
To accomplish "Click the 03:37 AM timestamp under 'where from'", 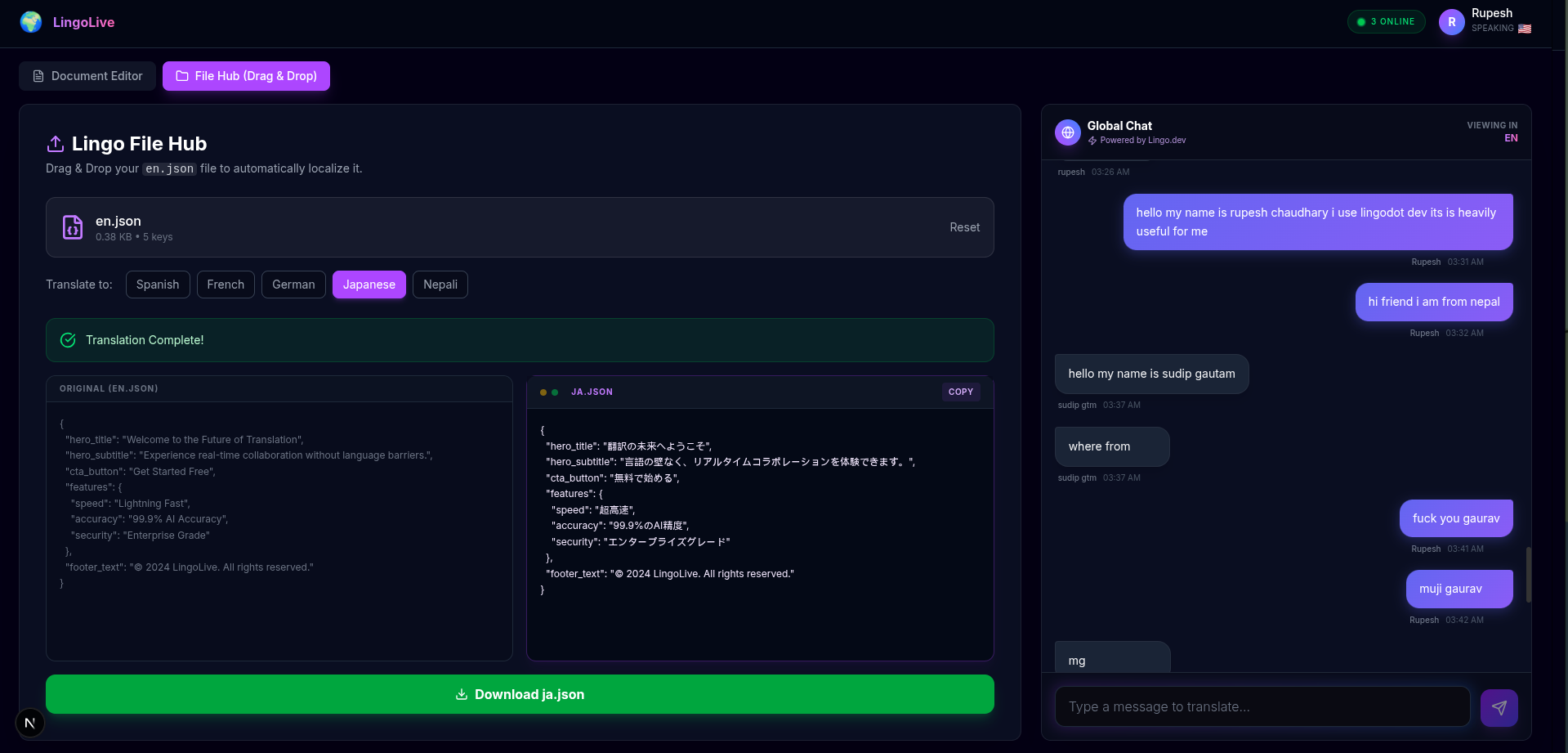I will 1122,478.
